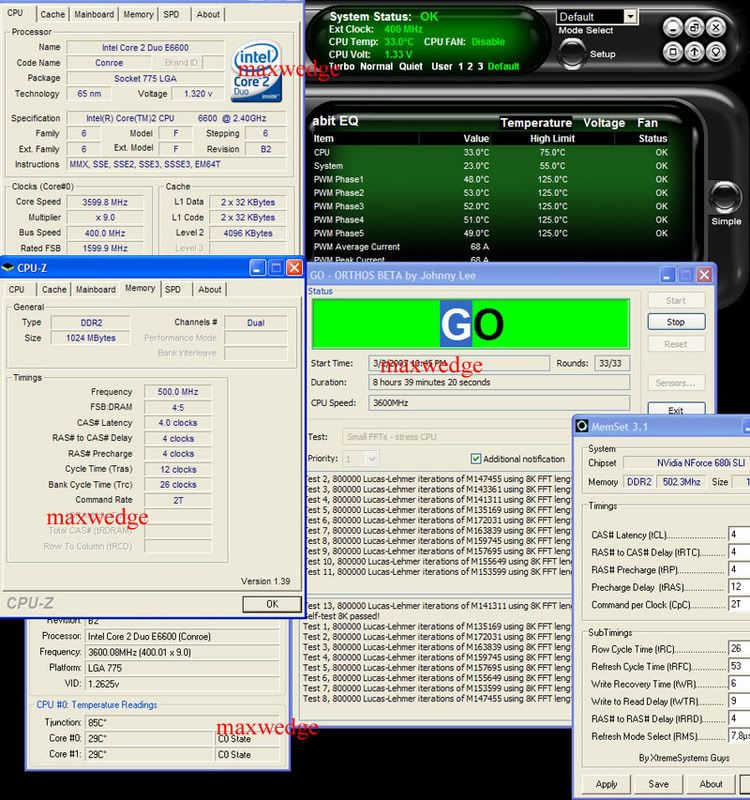
Task: Click the Duration field in ORTHOS
Action: point(499,382)
